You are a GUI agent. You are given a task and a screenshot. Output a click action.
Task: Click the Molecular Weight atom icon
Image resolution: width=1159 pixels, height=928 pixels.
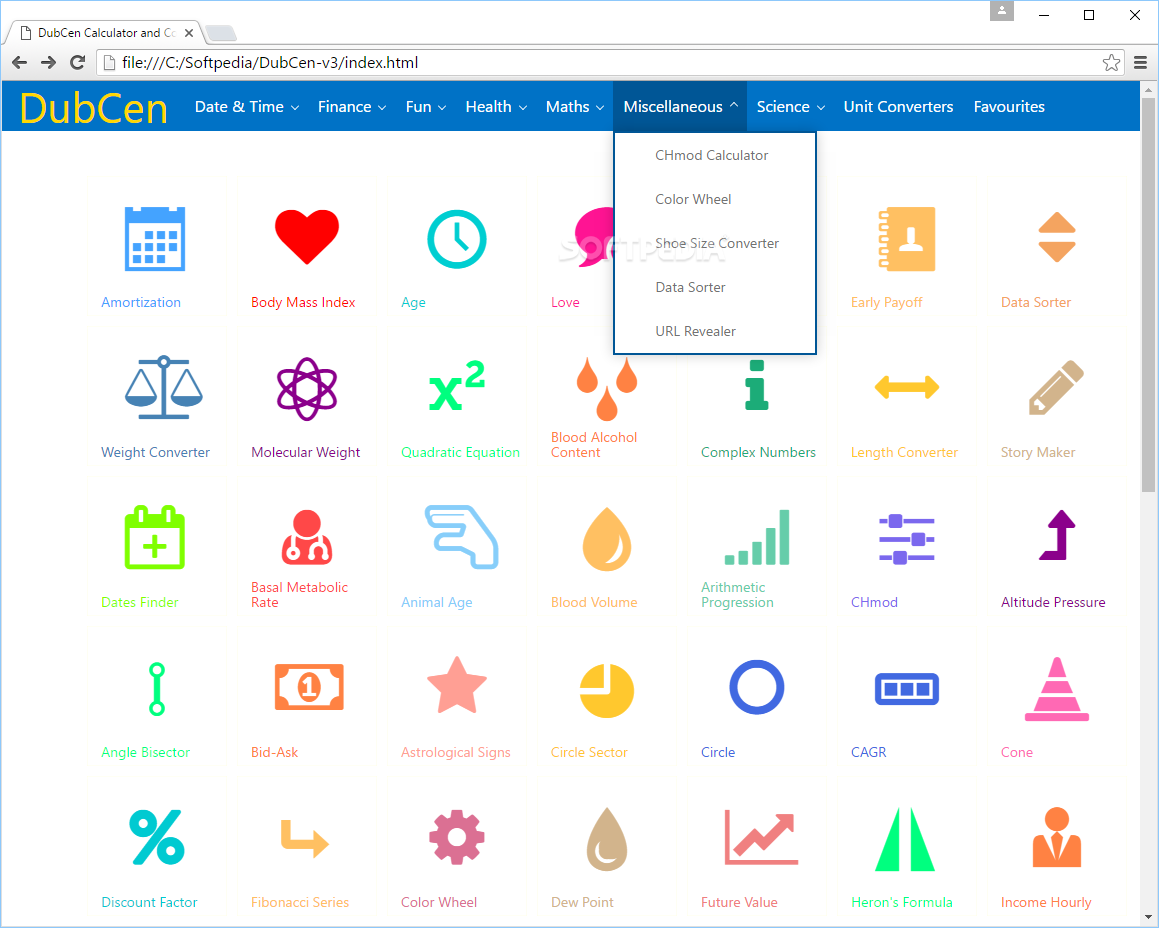[307, 389]
